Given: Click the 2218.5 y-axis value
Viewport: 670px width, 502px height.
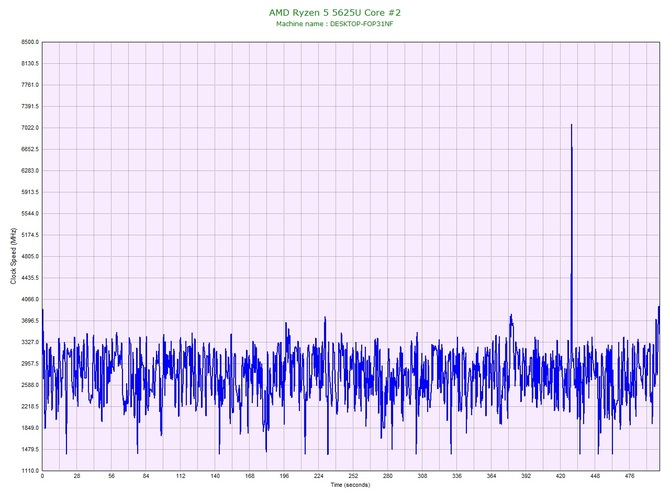Looking at the screenshot, I should click(29, 406).
